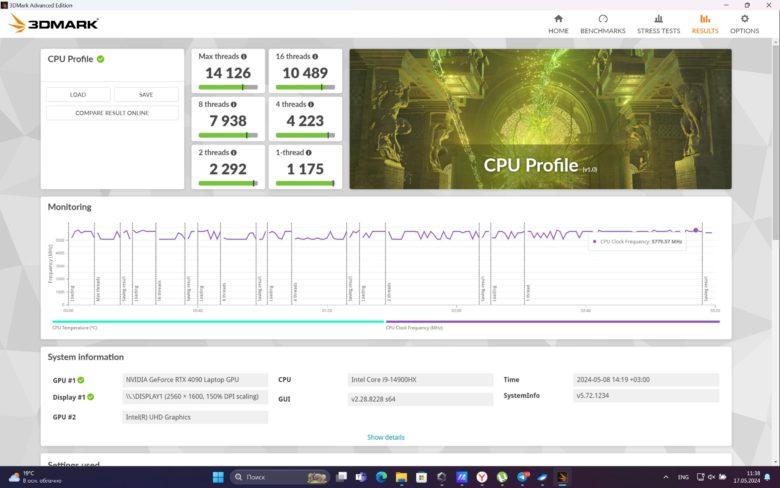Open the Benchmarks section
Viewport: 780px width, 488px height.
pos(603,24)
